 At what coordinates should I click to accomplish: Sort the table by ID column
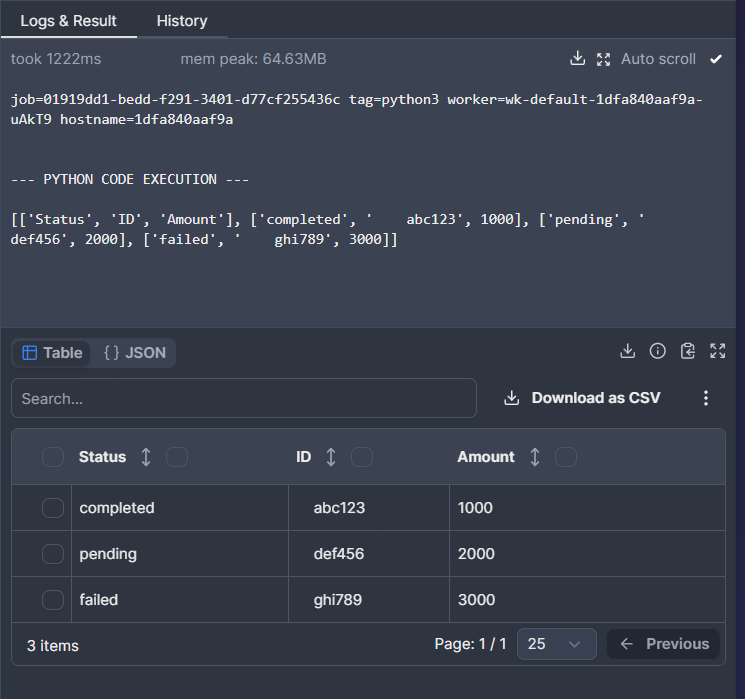(x=331, y=457)
